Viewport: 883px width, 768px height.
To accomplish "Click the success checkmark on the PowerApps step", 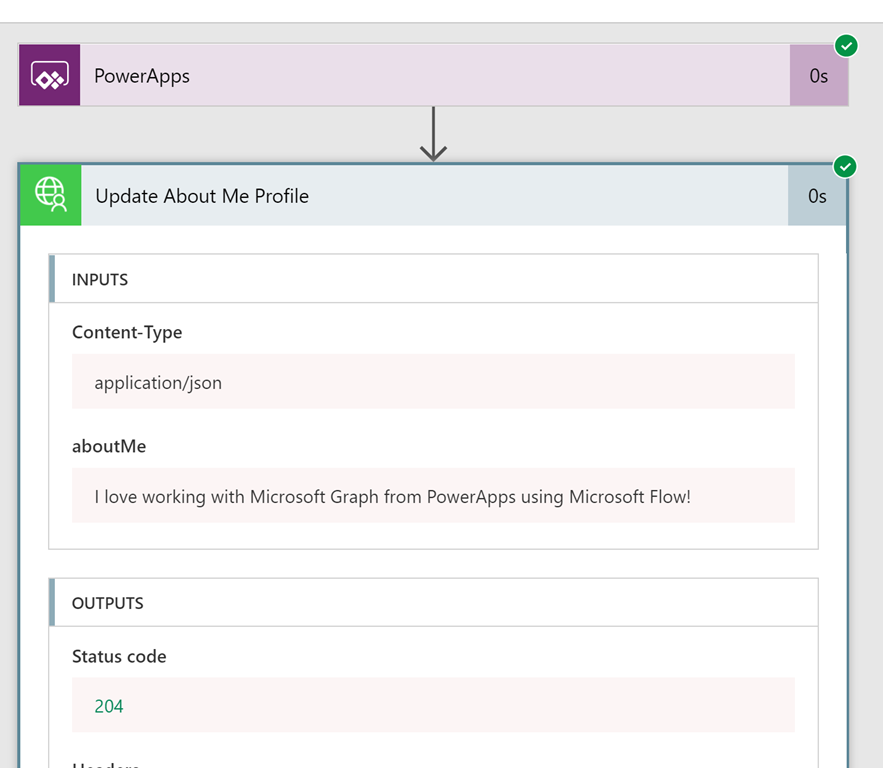I will (x=846, y=46).
